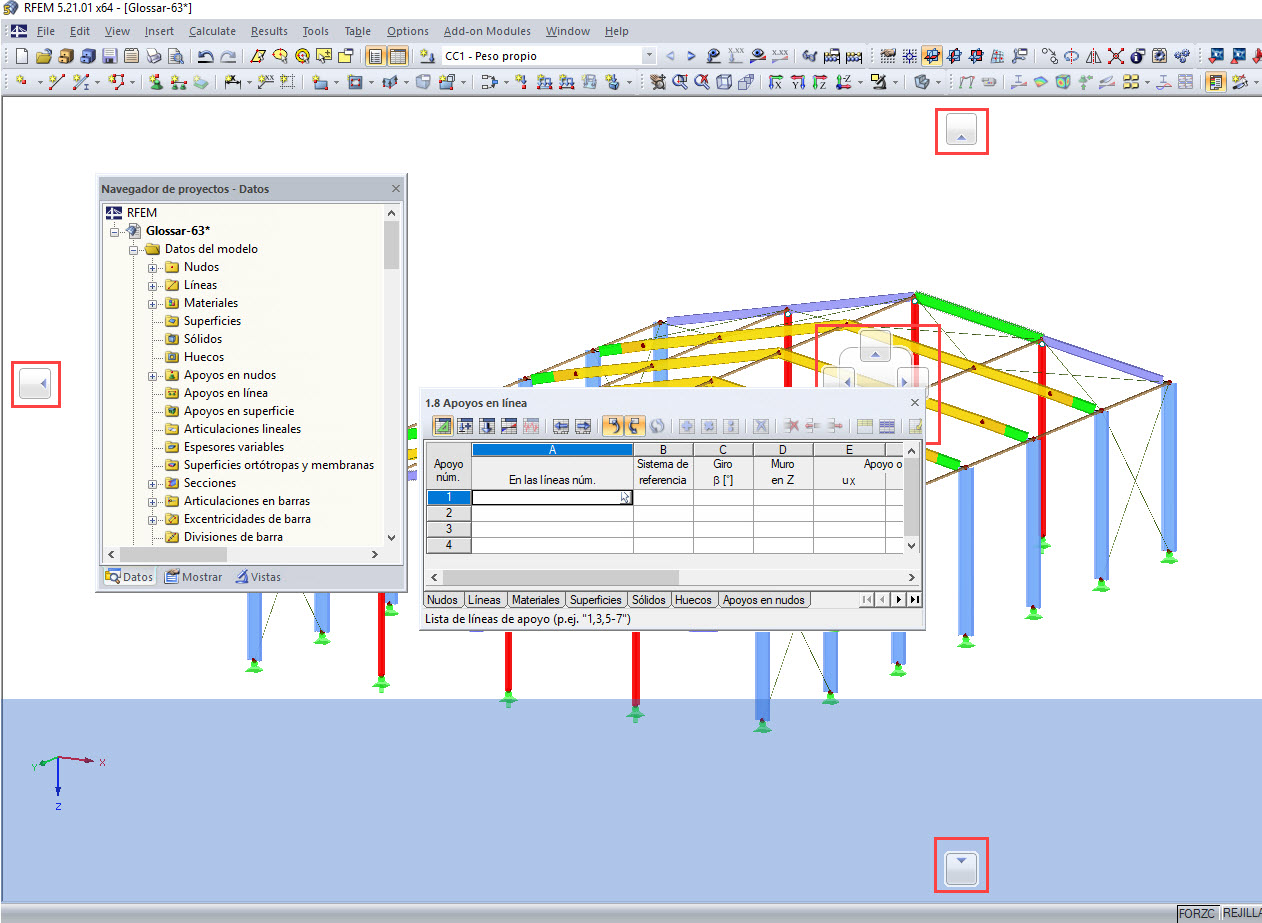Toggle first highlighted curved arrow sync icon in table toolbar
The image size is (1262, 923).
pos(612,426)
